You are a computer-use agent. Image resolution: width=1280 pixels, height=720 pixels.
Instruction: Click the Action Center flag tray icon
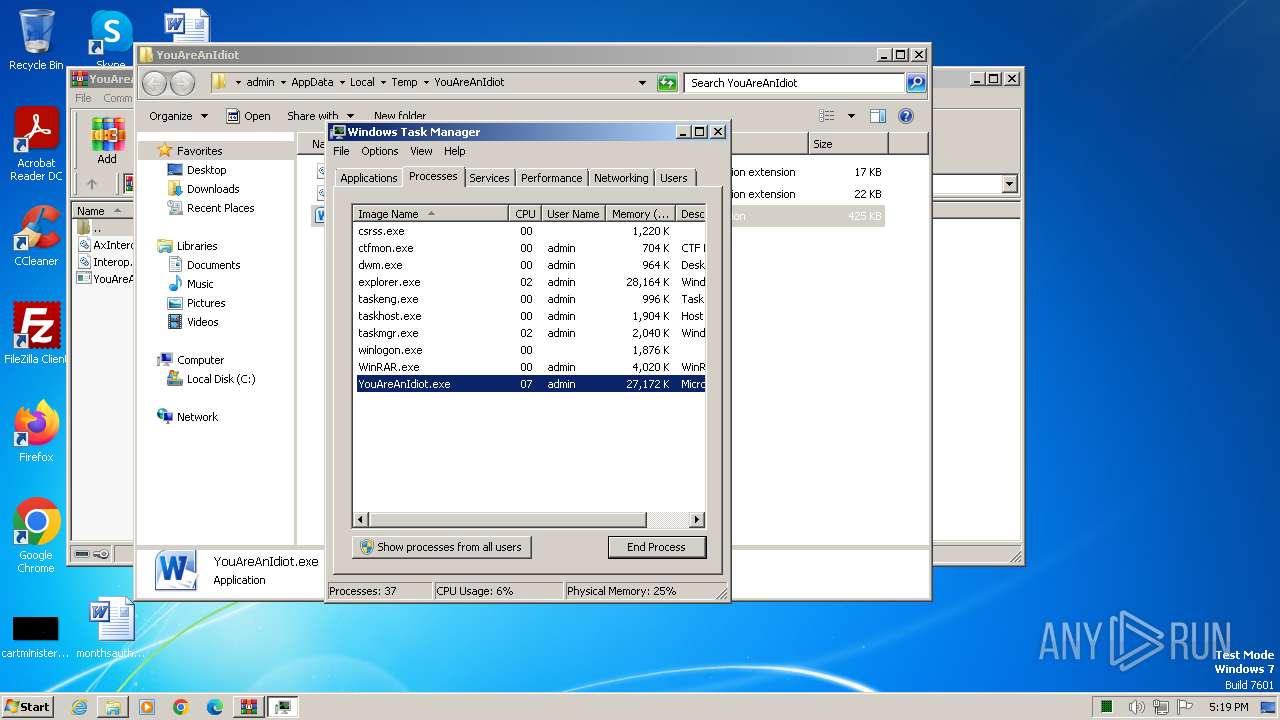[1184, 707]
